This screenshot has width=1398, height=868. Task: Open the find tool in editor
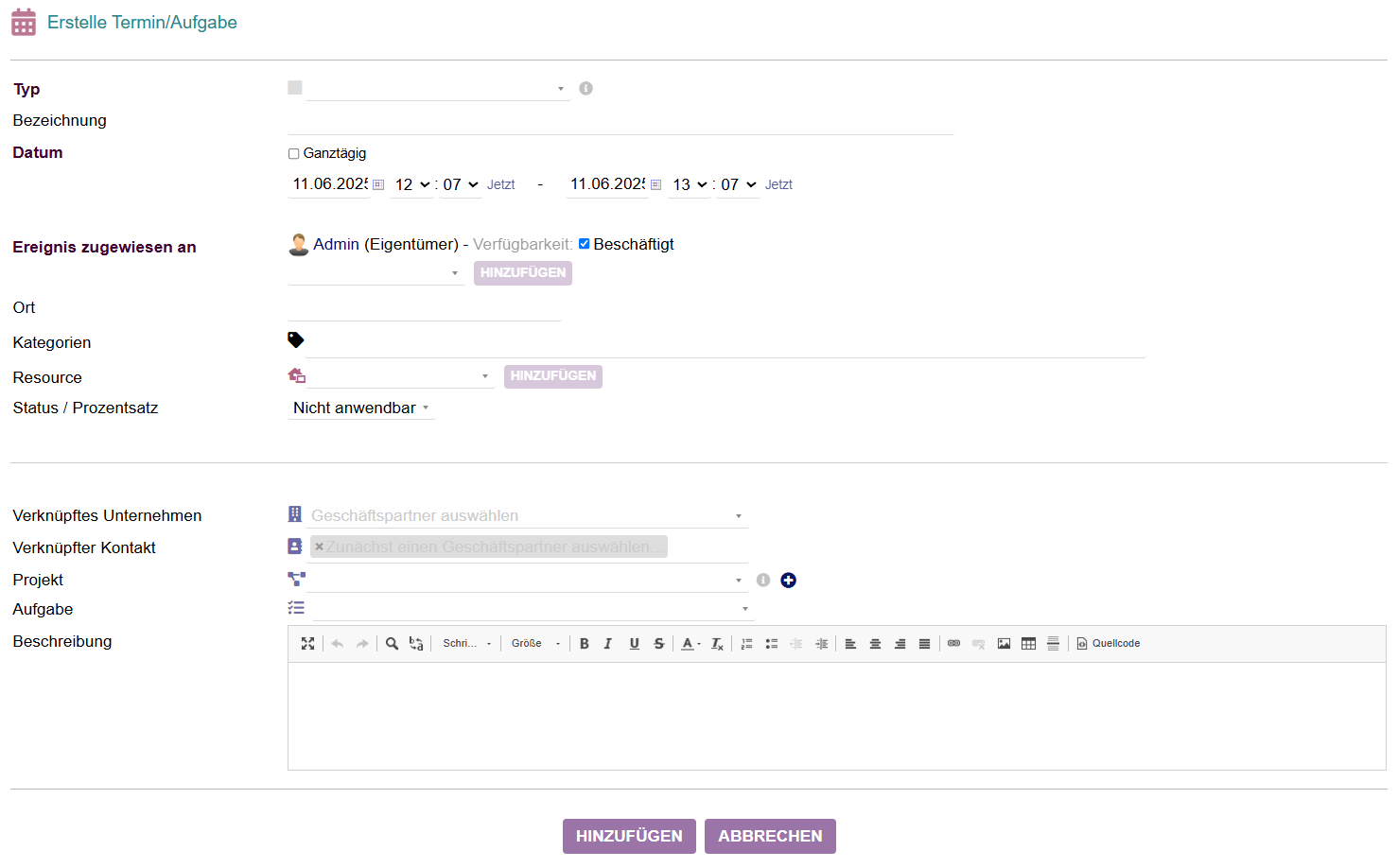[x=392, y=644]
